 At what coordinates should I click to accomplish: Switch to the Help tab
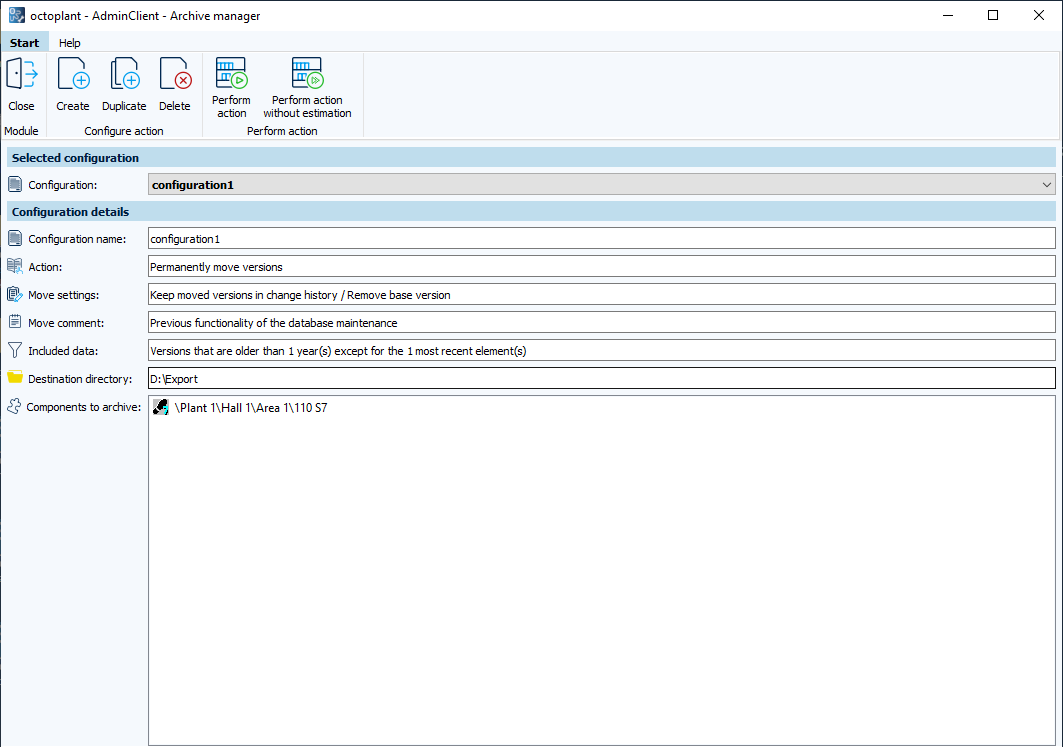69,43
